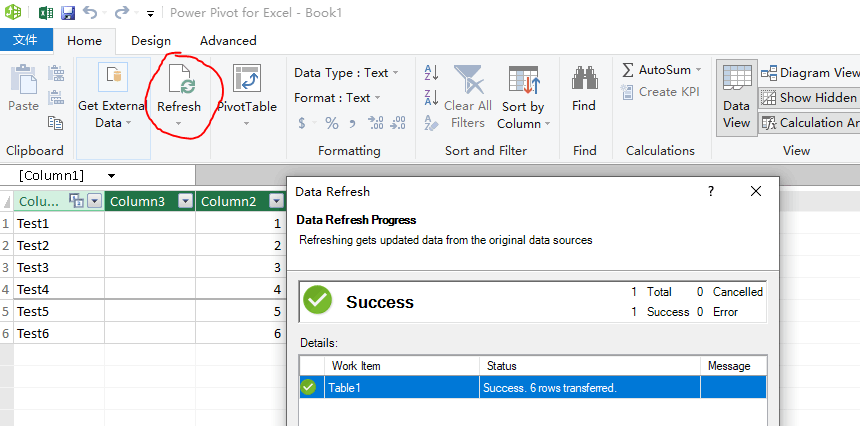
Task: Apply percentage format icon
Action: click(x=332, y=123)
